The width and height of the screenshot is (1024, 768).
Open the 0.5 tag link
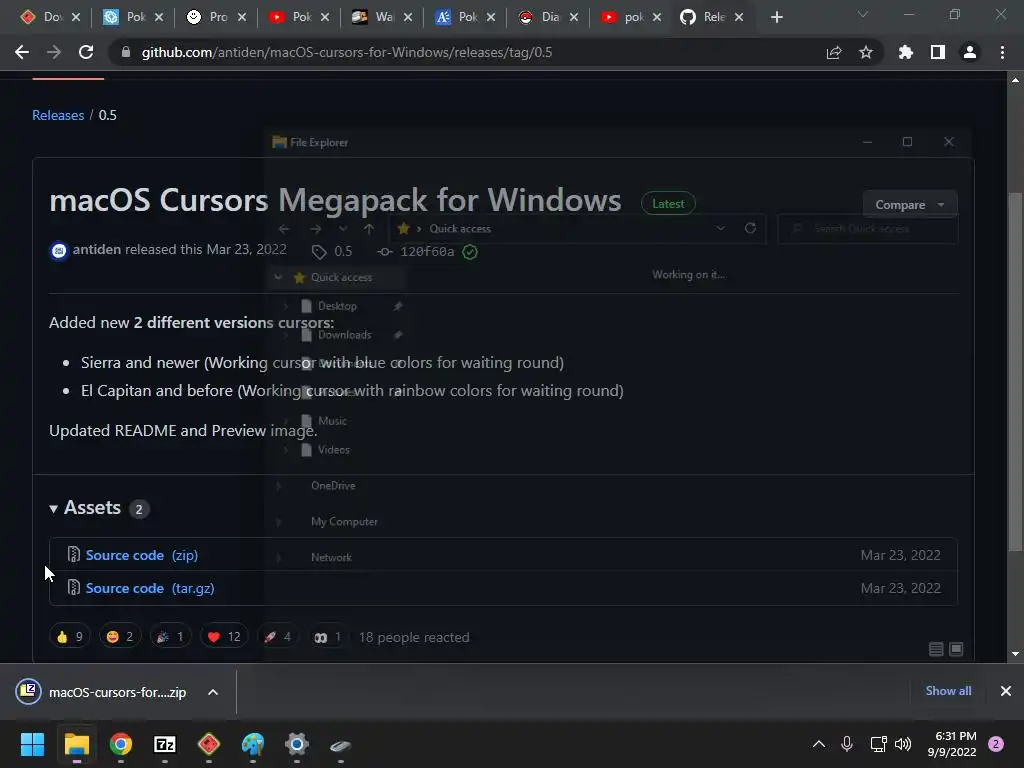coord(332,251)
